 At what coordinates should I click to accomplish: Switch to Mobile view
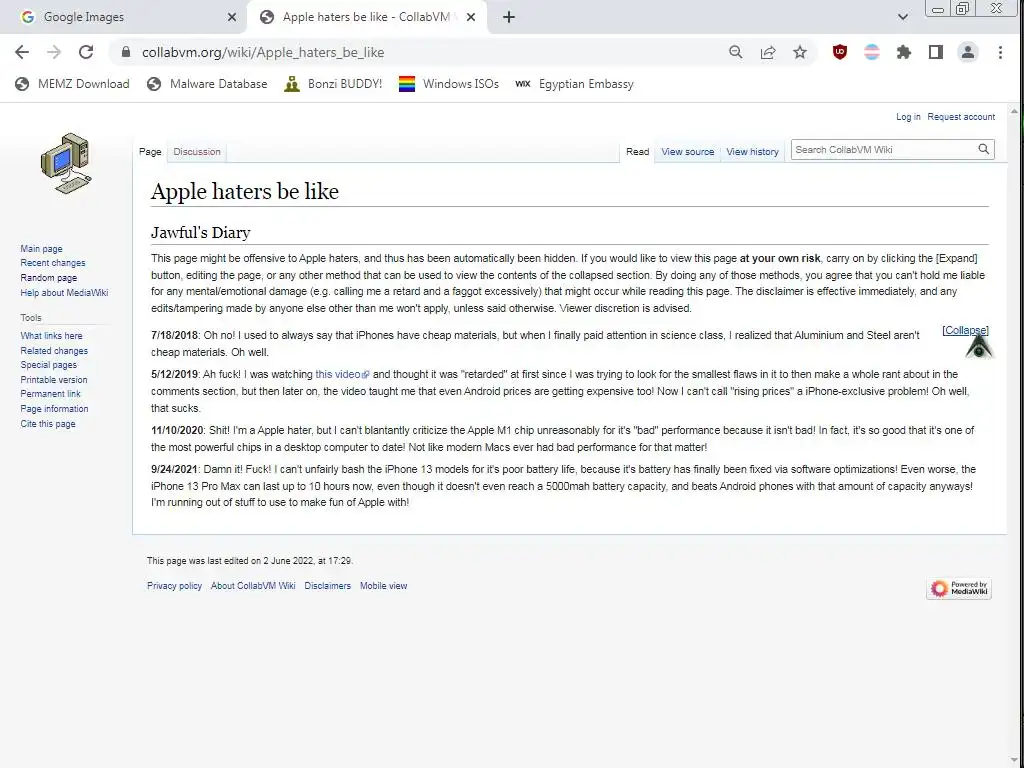pyautogui.click(x=383, y=586)
